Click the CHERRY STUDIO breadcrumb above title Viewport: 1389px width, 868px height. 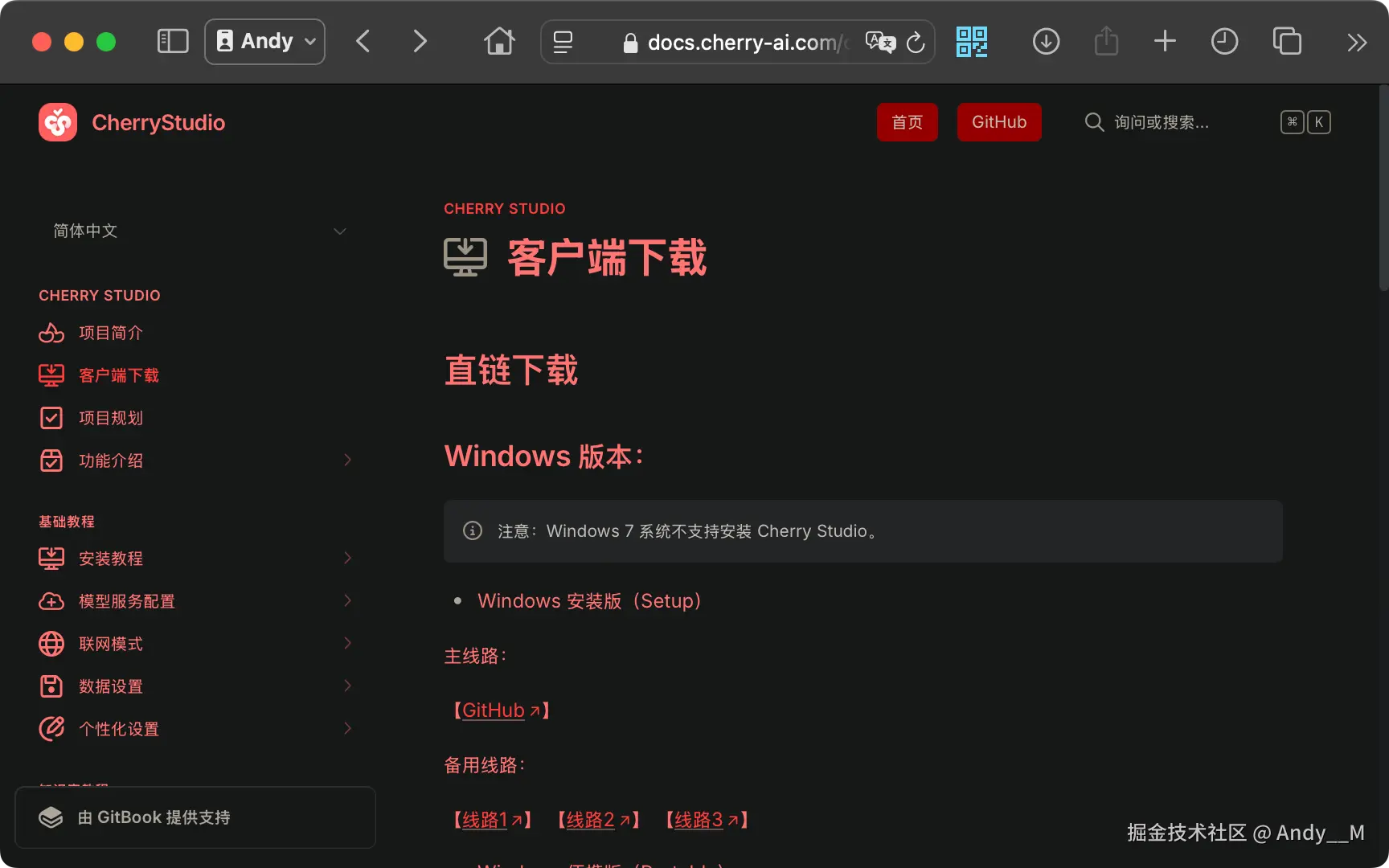coord(505,209)
